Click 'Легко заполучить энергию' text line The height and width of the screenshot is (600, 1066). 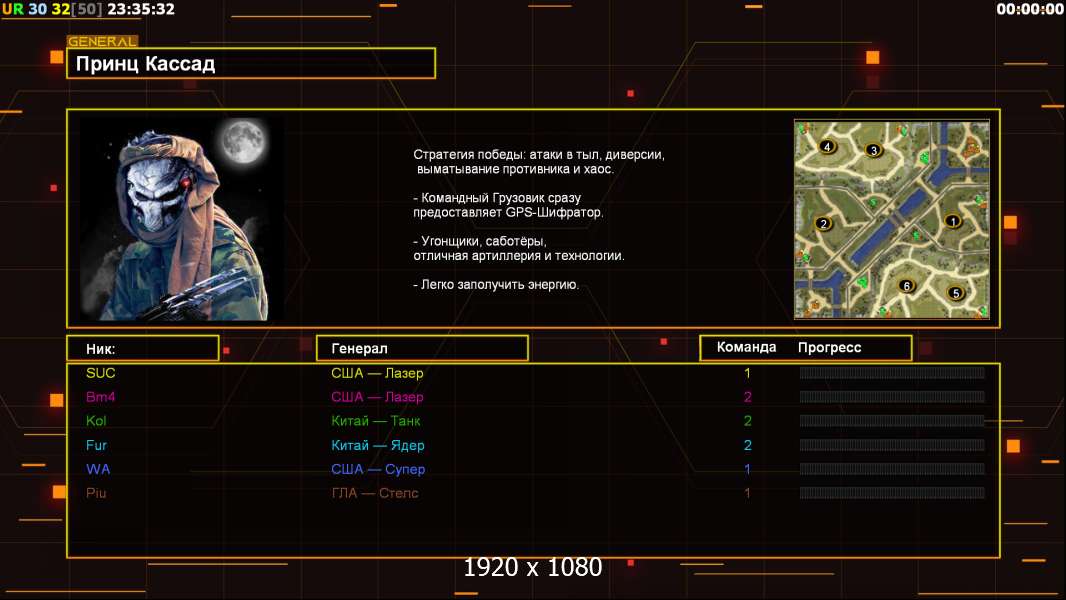click(x=496, y=284)
